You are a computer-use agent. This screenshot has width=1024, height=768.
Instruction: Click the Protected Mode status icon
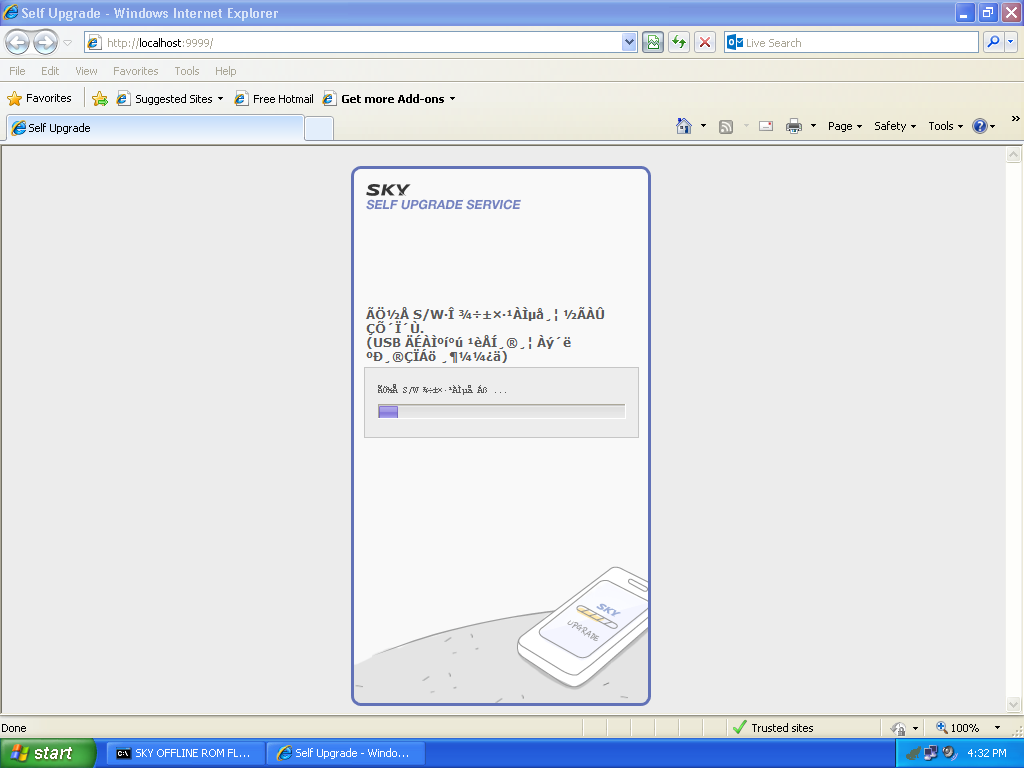[899, 728]
